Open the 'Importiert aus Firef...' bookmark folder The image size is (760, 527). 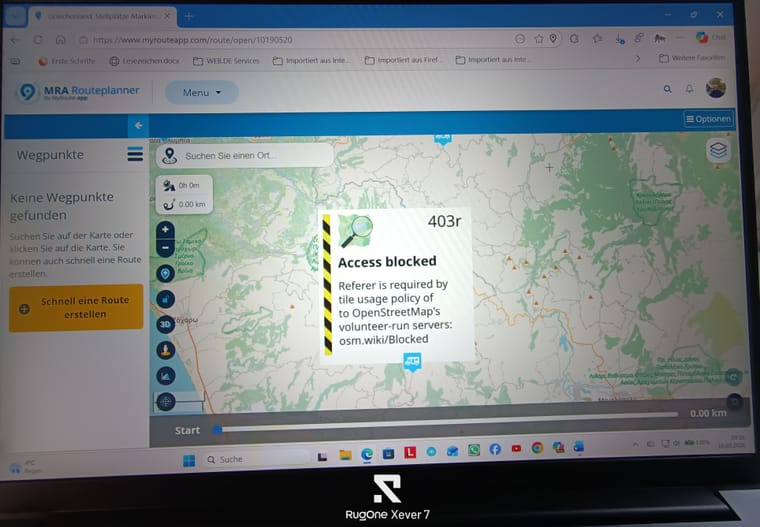404,60
